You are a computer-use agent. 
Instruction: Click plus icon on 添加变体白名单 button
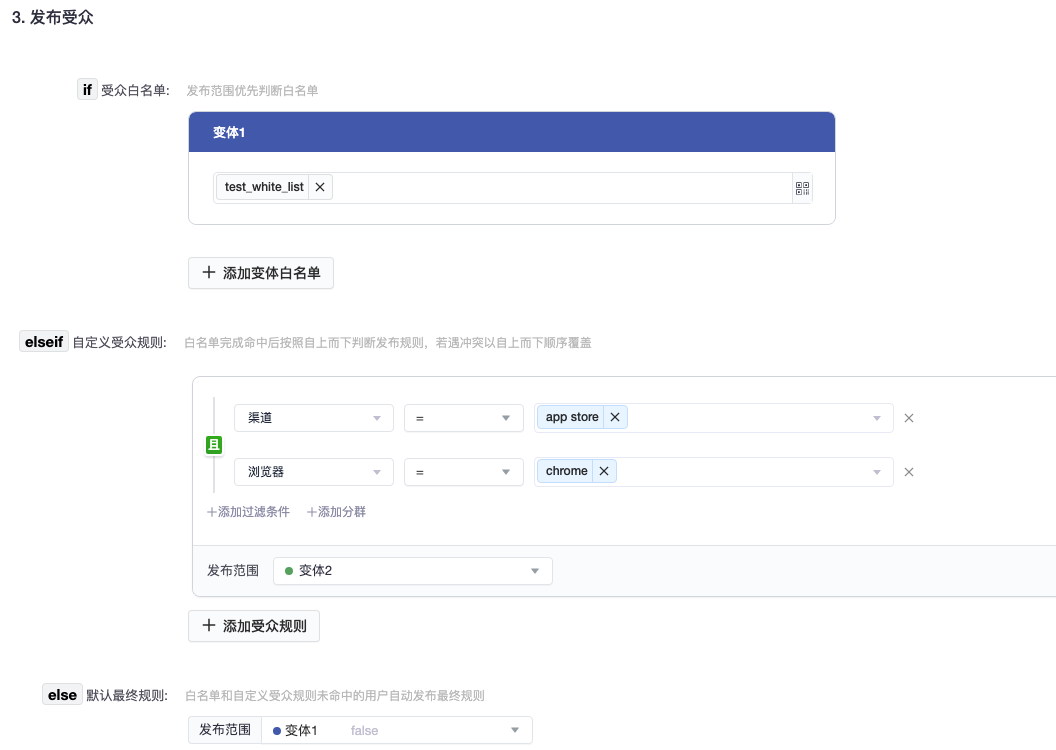209,272
